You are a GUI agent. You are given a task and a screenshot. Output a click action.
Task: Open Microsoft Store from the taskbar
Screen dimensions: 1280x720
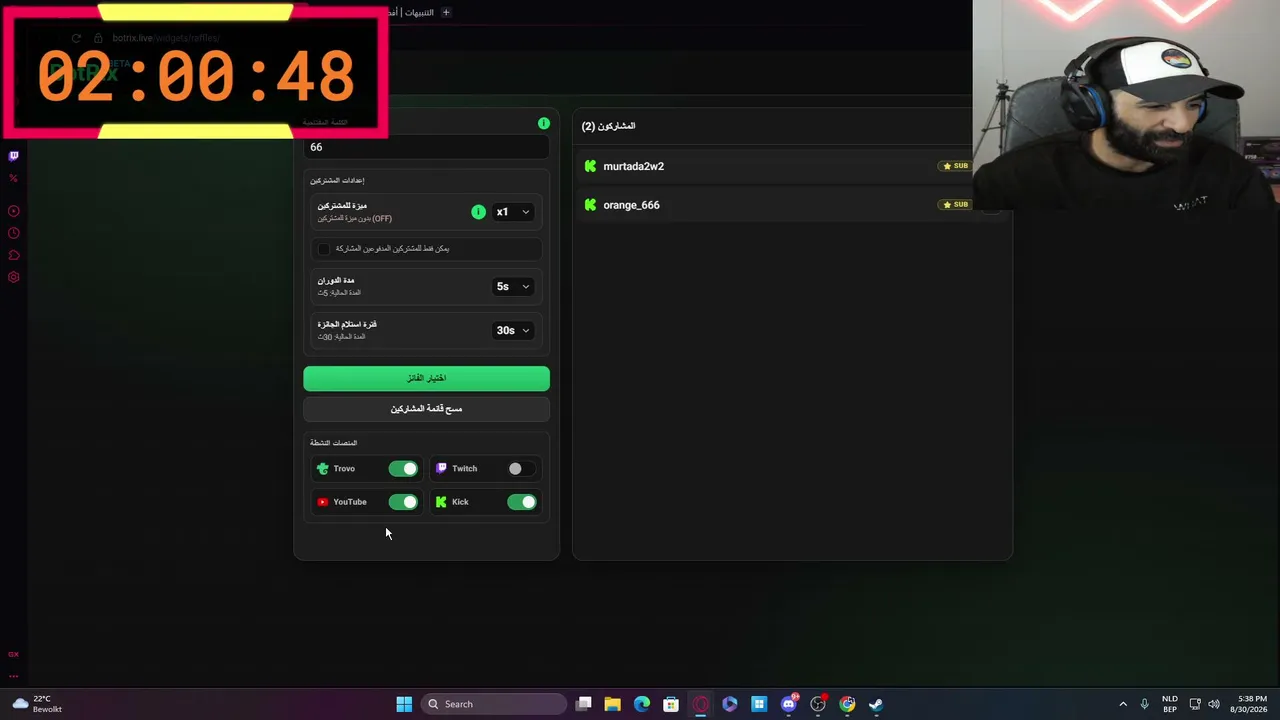pos(671,704)
